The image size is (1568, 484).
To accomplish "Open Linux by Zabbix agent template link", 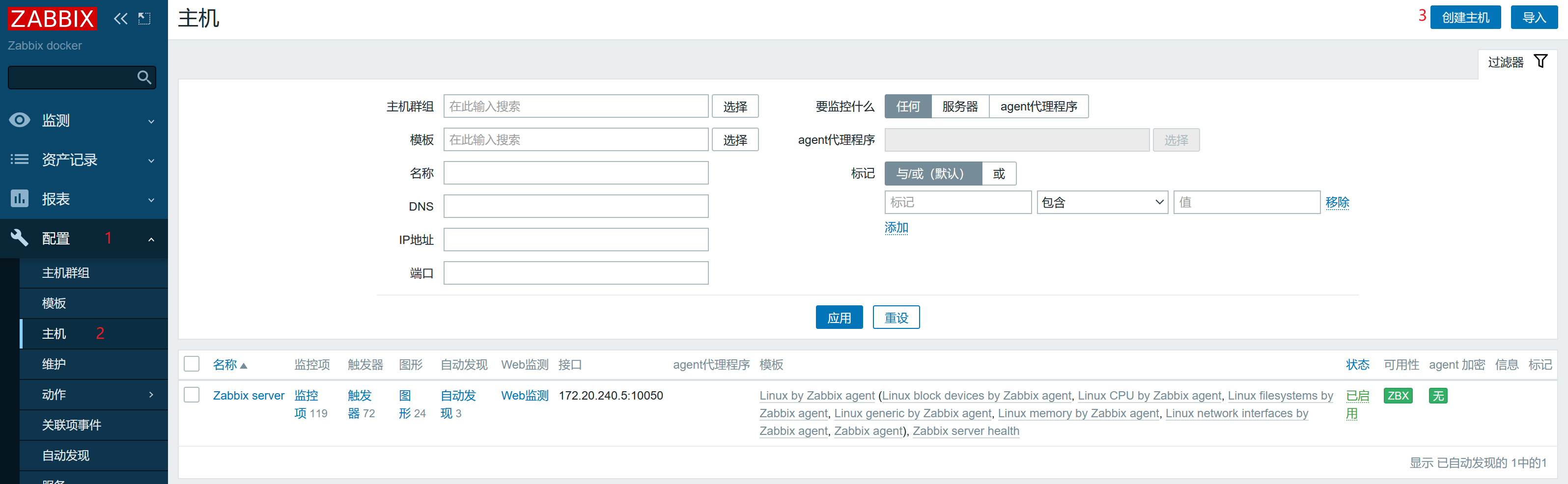I will 817,396.
